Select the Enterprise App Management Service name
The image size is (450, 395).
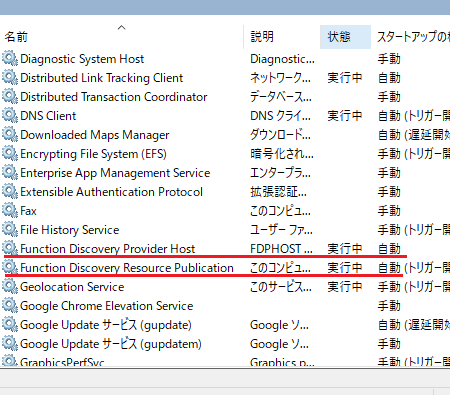[115, 173]
